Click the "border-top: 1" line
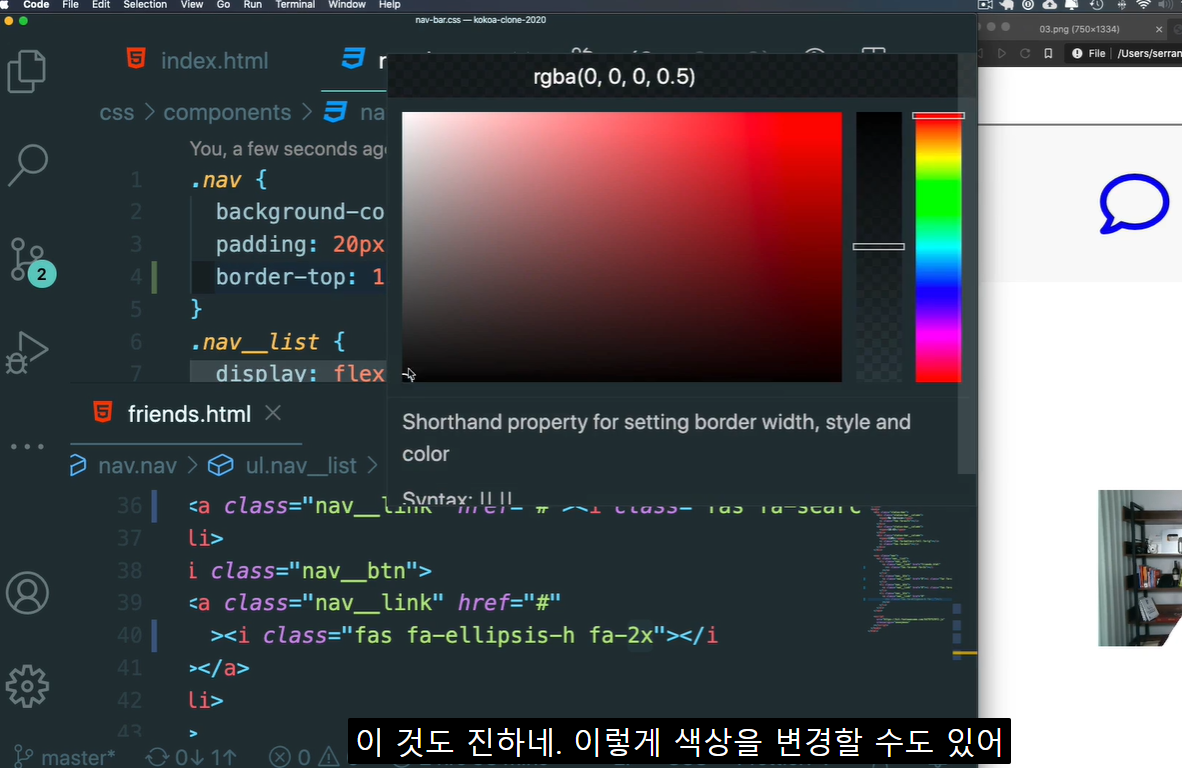Screen dimensions: 1182x768 tap(300, 277)
